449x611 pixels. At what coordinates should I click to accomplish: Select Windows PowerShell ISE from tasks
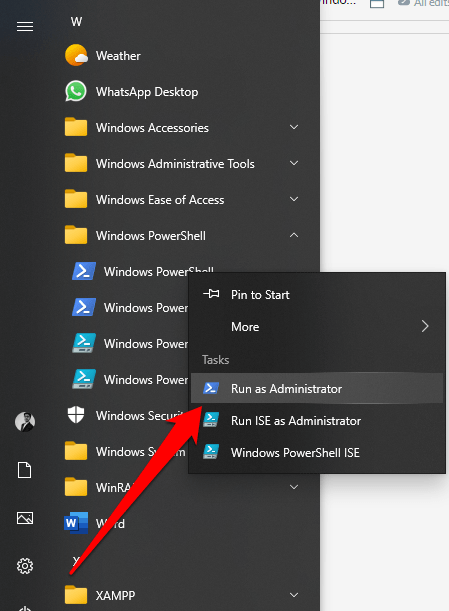click(x=317, y=453)
